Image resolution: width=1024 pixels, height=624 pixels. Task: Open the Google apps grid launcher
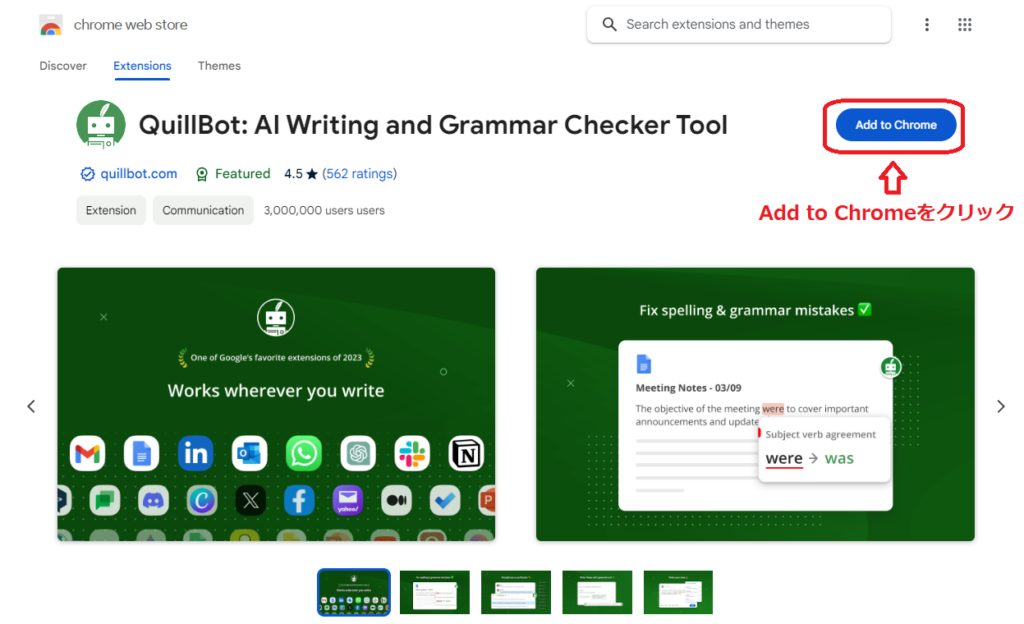coord(965,25)
